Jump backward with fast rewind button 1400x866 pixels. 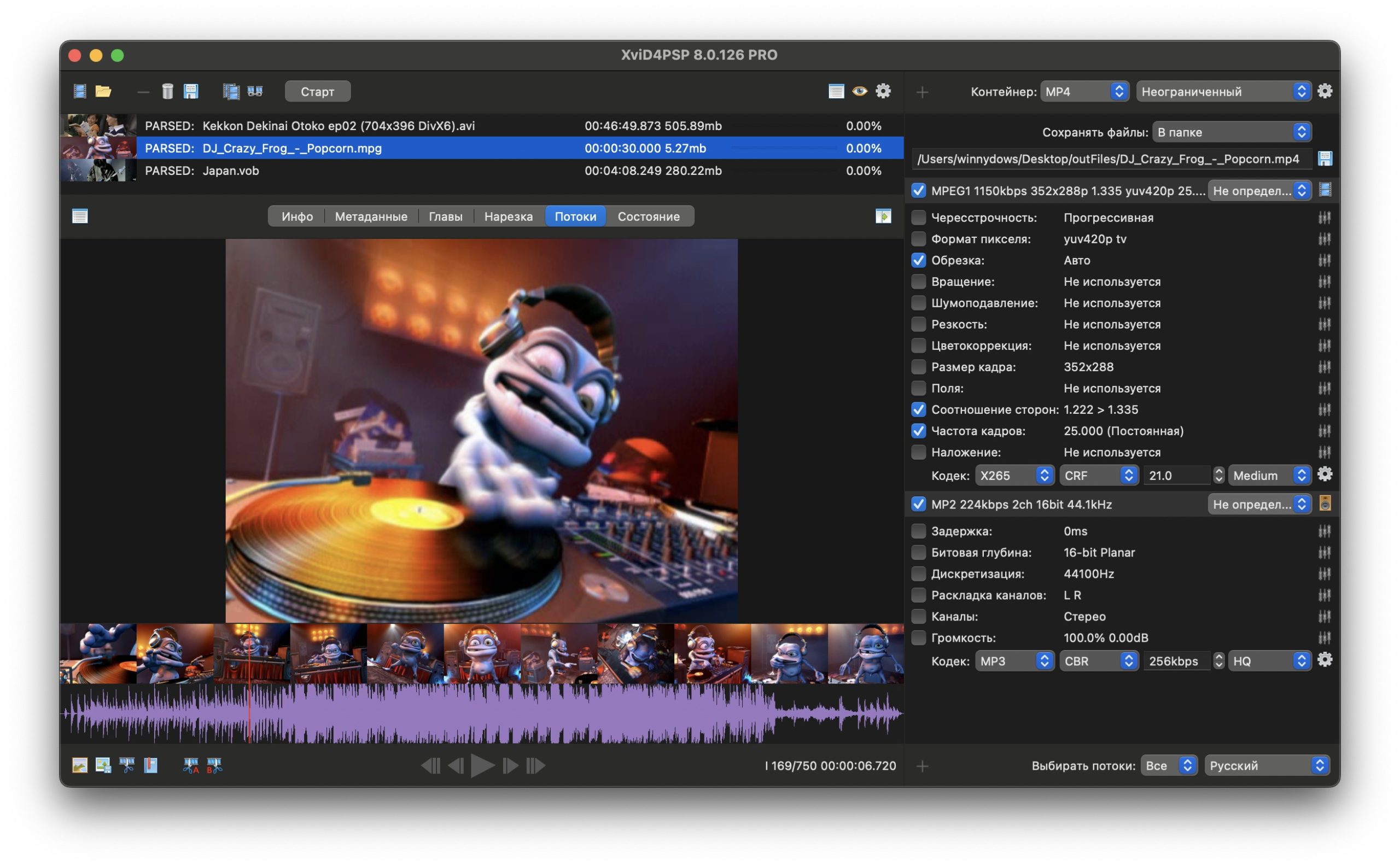pyautogui.click(x=431, y=766)
